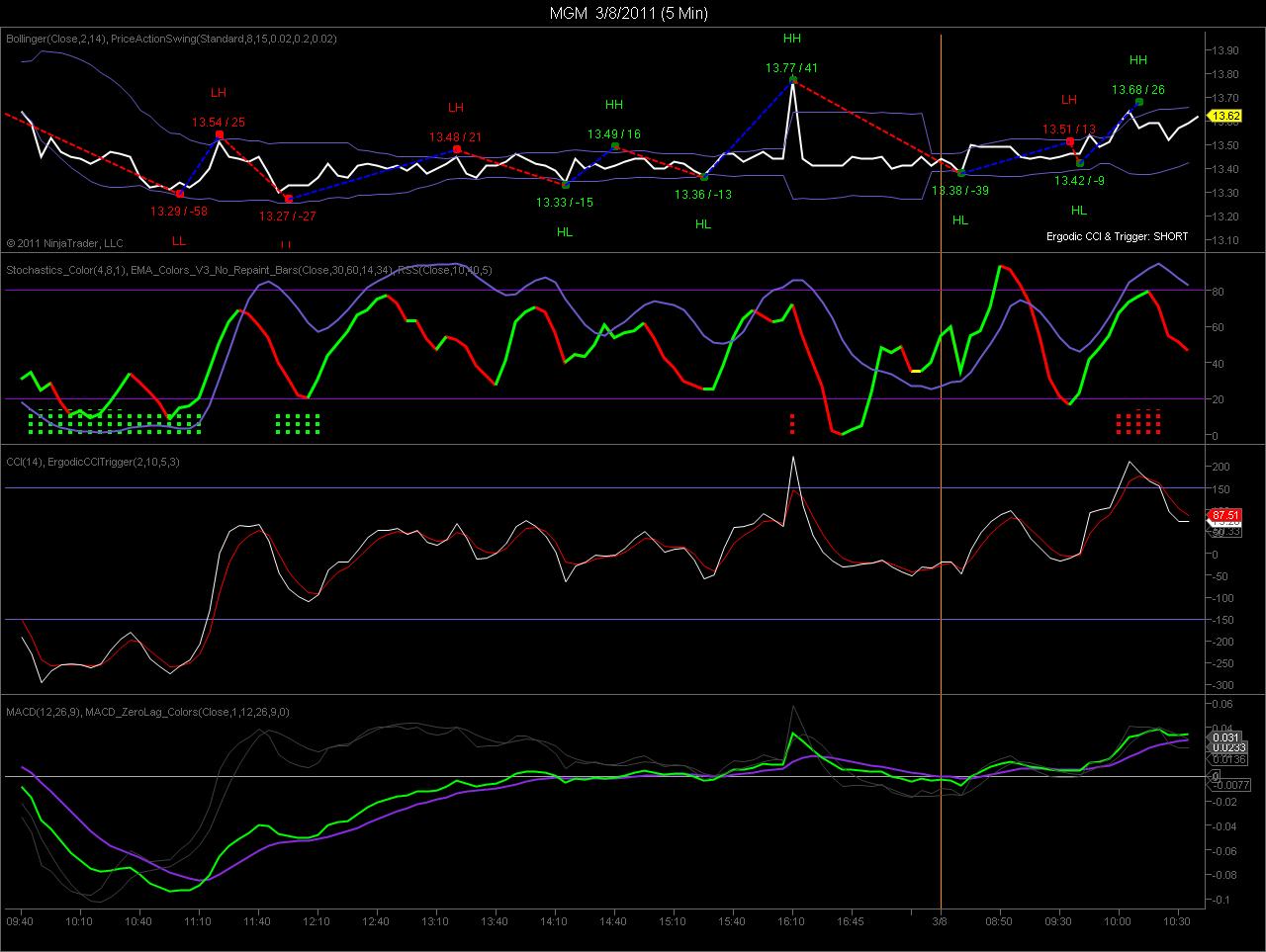
Task: Click the 13.54 / 25 swing point label
Action: click(219, 122)
